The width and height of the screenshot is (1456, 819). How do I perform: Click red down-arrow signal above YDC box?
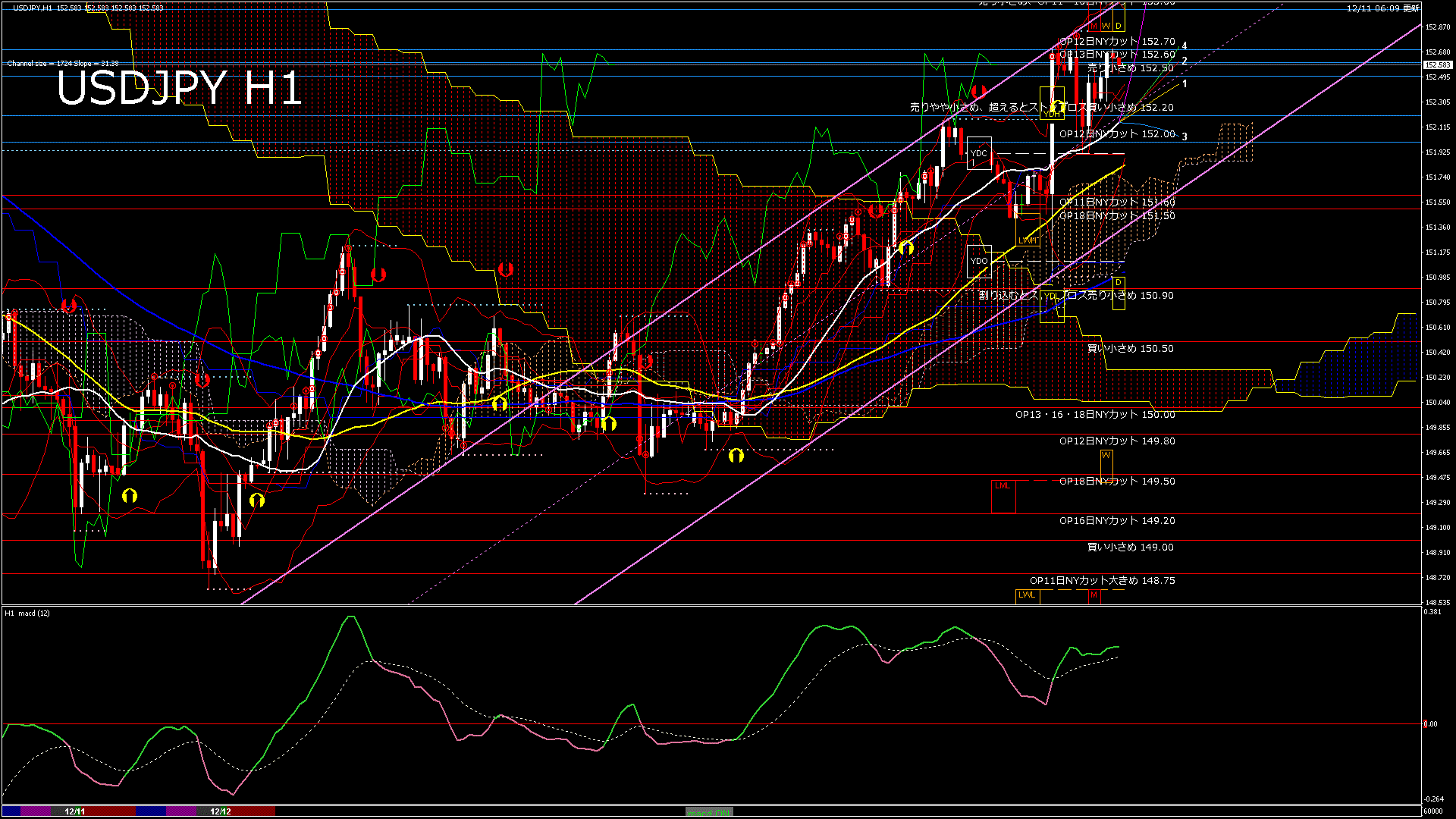[x=979, y=92]
